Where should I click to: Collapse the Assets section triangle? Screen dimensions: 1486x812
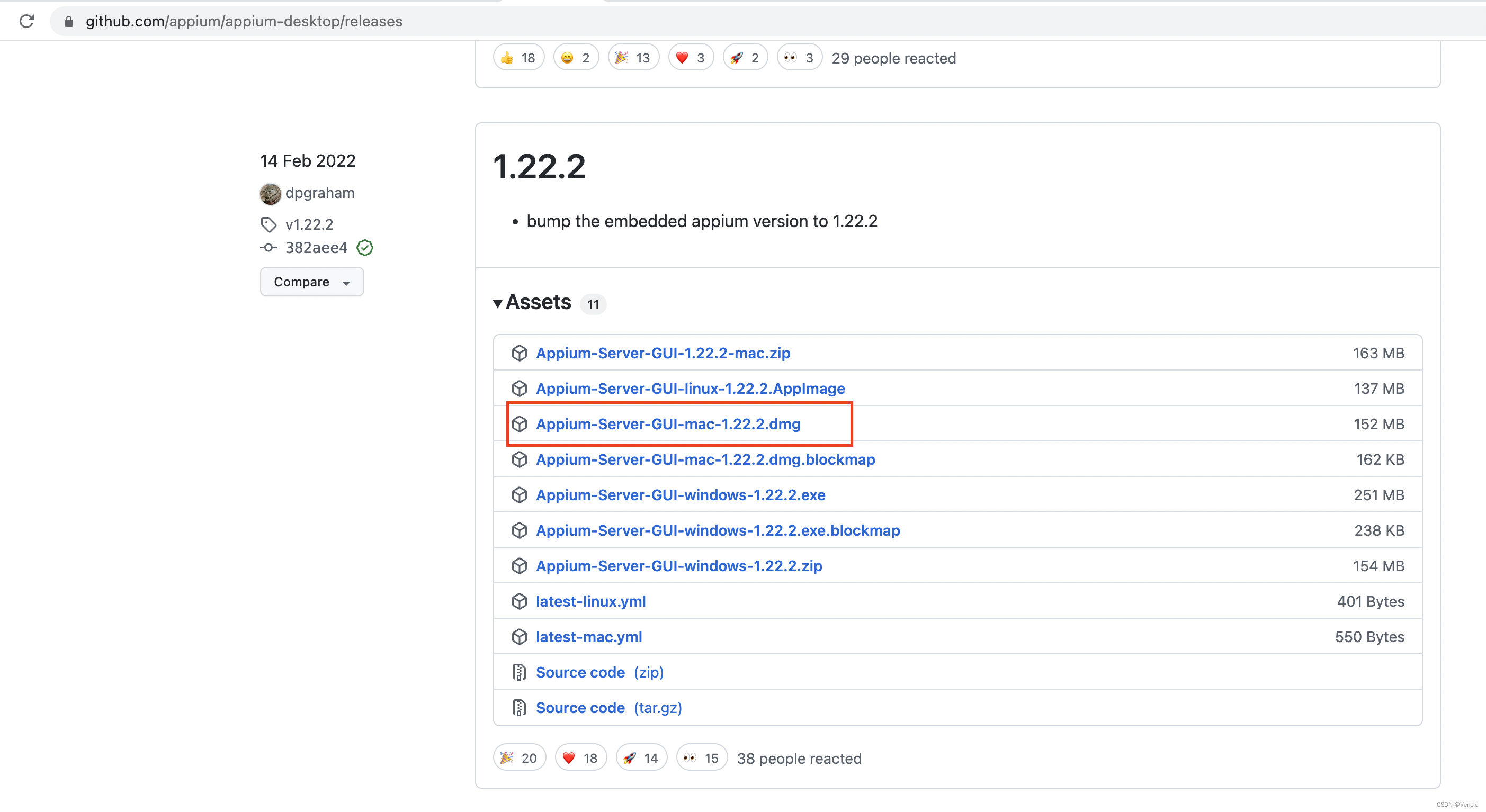click(497, 303)
